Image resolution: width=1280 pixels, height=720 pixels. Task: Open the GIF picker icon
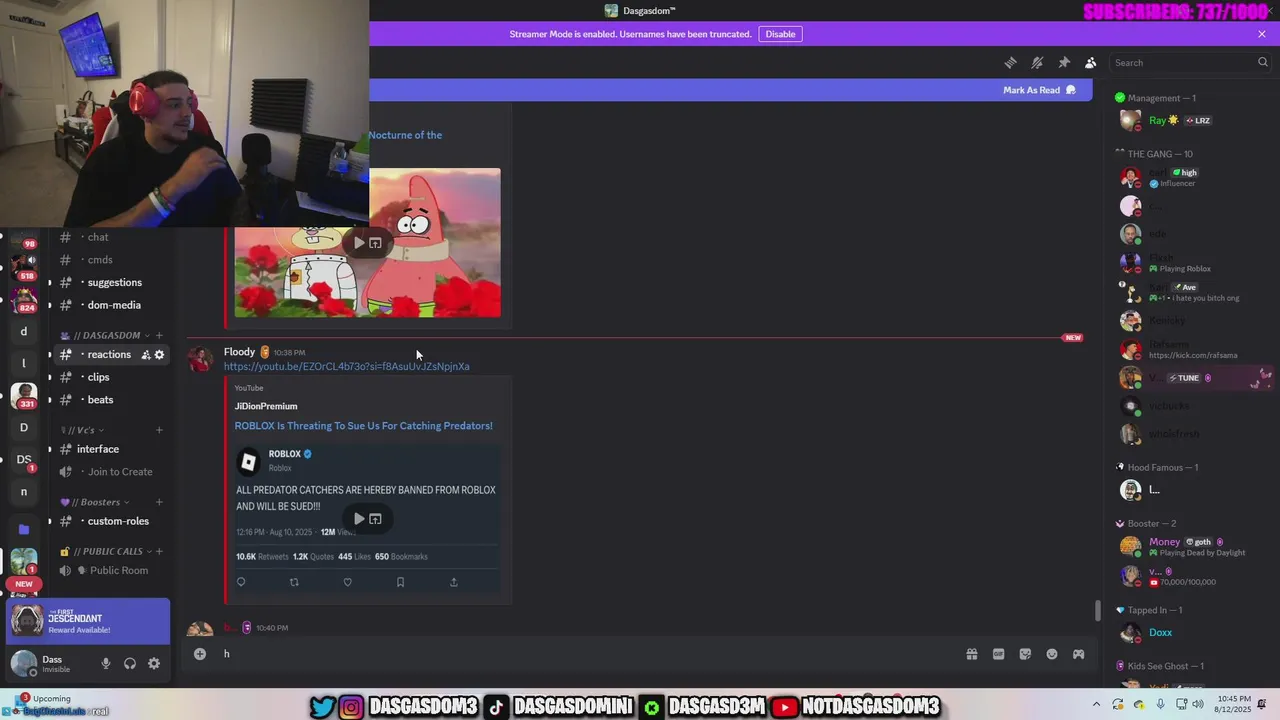998,654
